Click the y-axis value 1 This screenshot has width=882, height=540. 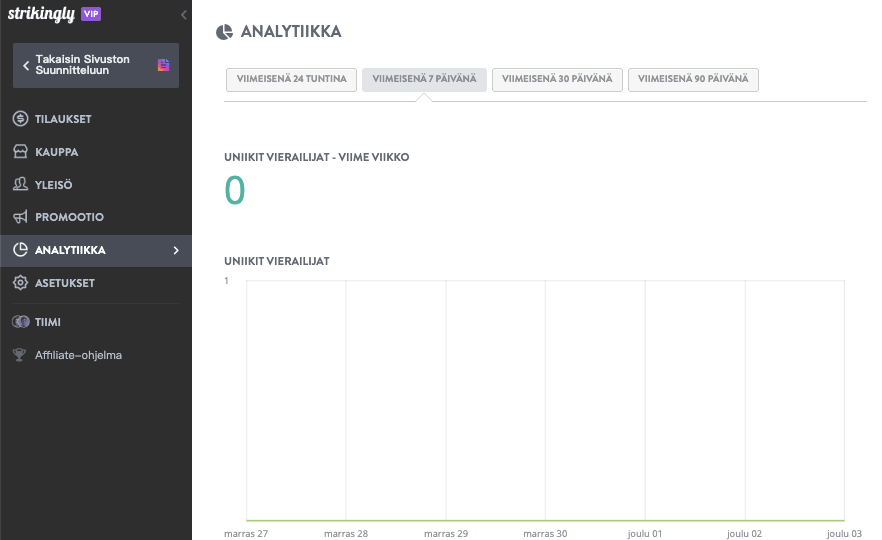(227, 281)
